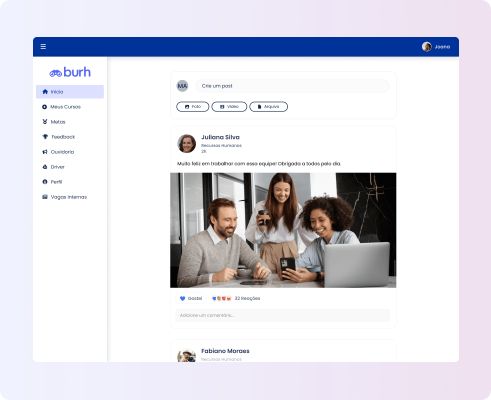The image size is (491, 400).
Task: Open the 32 Reações link
Action: 247,298
